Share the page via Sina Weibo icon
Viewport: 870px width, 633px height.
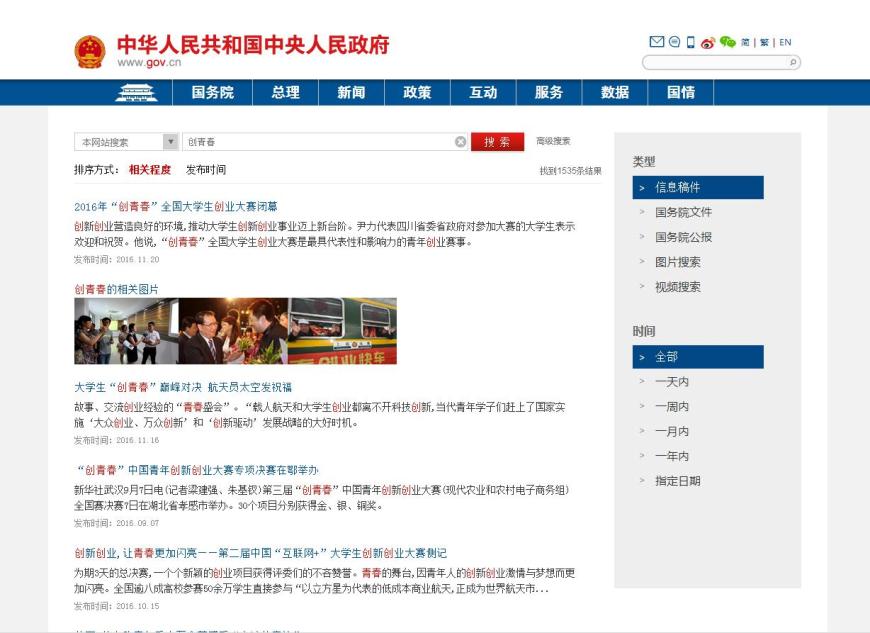coord(707,42)
